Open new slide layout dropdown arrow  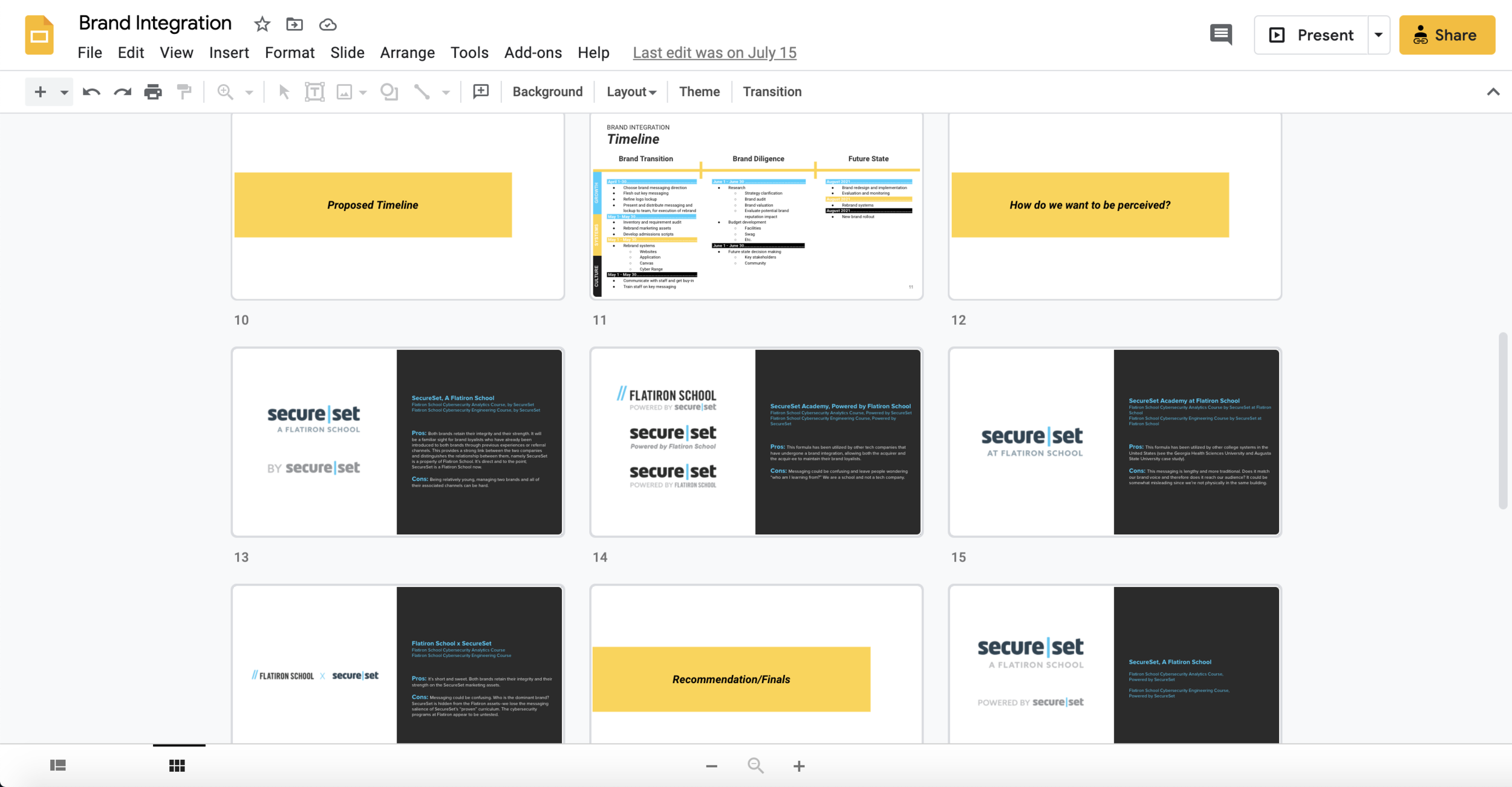[x=64, y=92]
